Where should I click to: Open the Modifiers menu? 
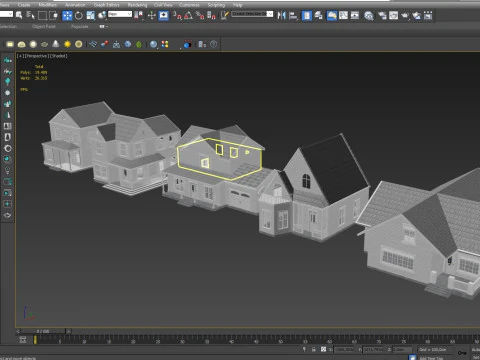[47, 5]
